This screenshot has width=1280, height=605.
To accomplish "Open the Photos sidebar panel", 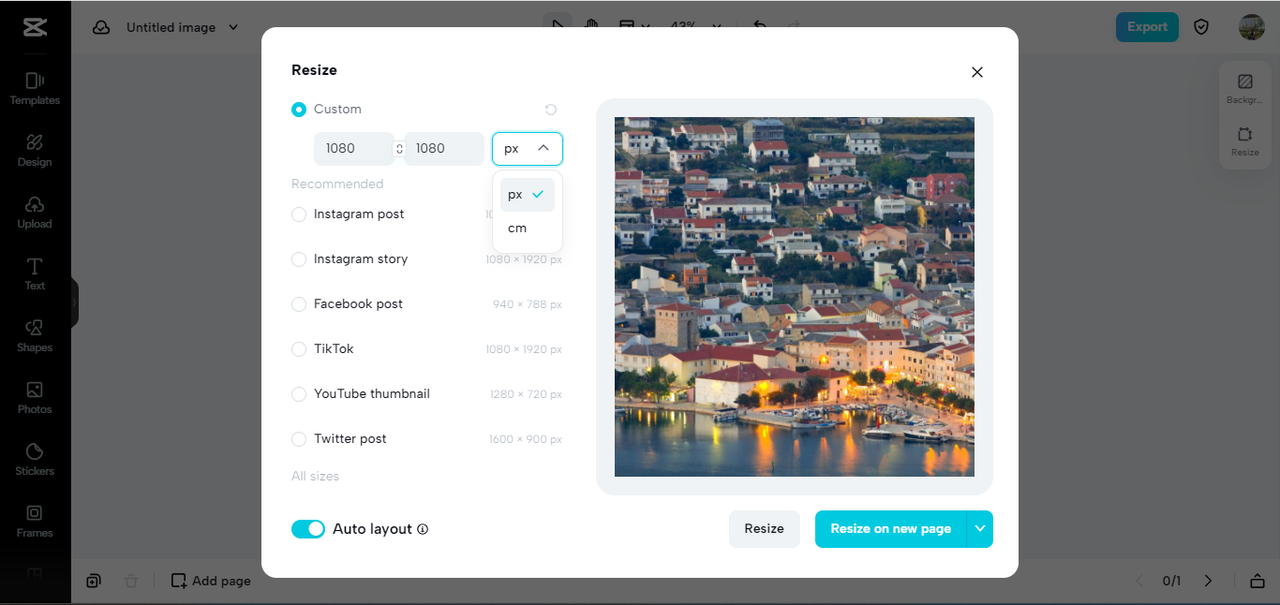I will (x=35, y=397).
